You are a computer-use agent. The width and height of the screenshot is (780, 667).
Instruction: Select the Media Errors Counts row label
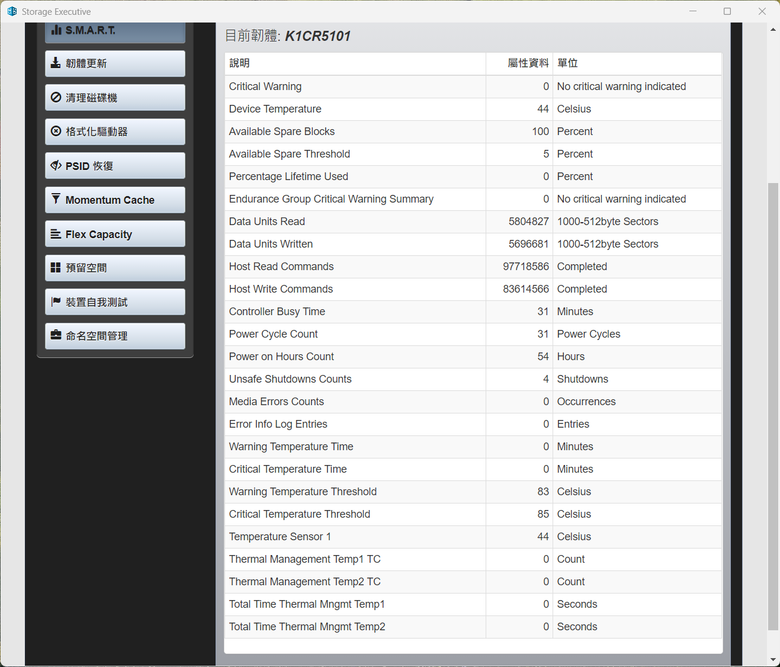pyautogui.click(x=276, y=401)
